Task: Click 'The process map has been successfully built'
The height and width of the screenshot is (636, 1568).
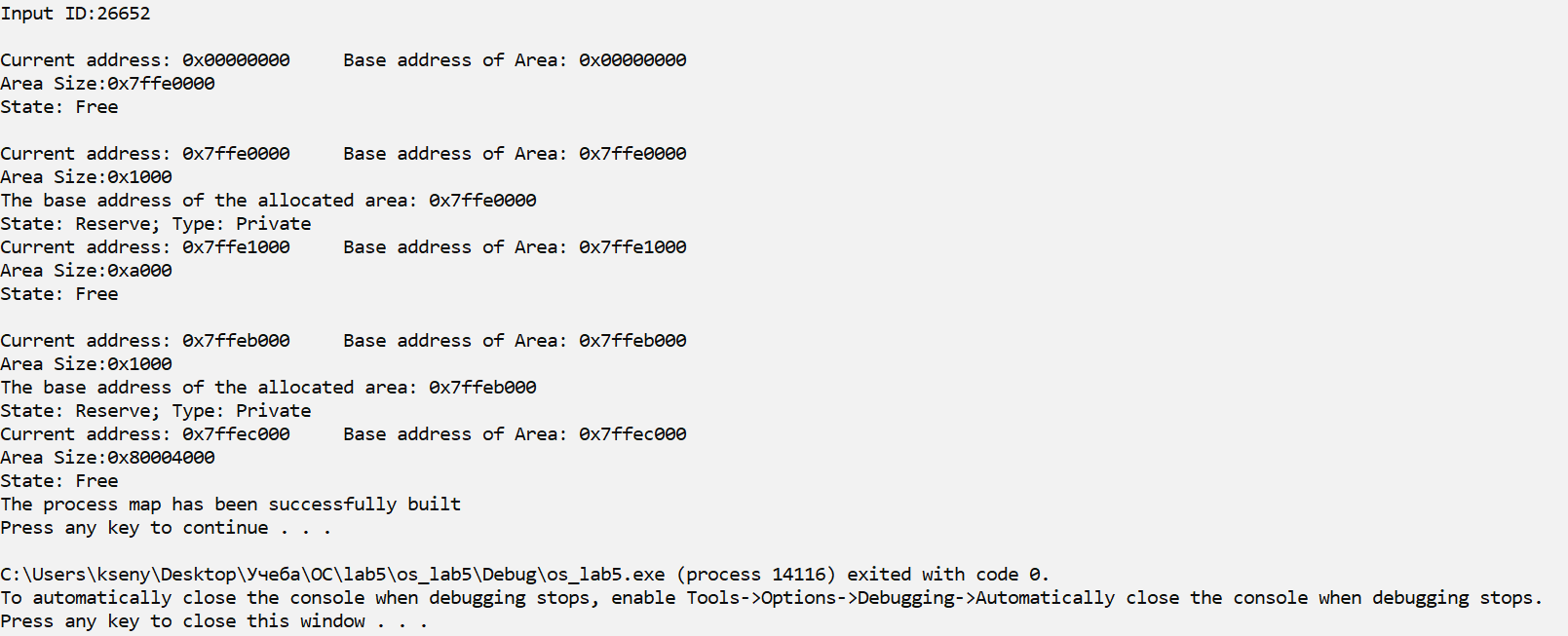Action: (x=231, y=505)
